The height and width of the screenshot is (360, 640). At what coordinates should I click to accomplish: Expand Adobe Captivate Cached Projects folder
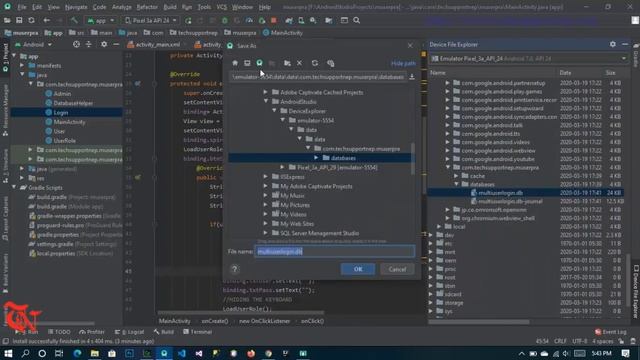266,92
